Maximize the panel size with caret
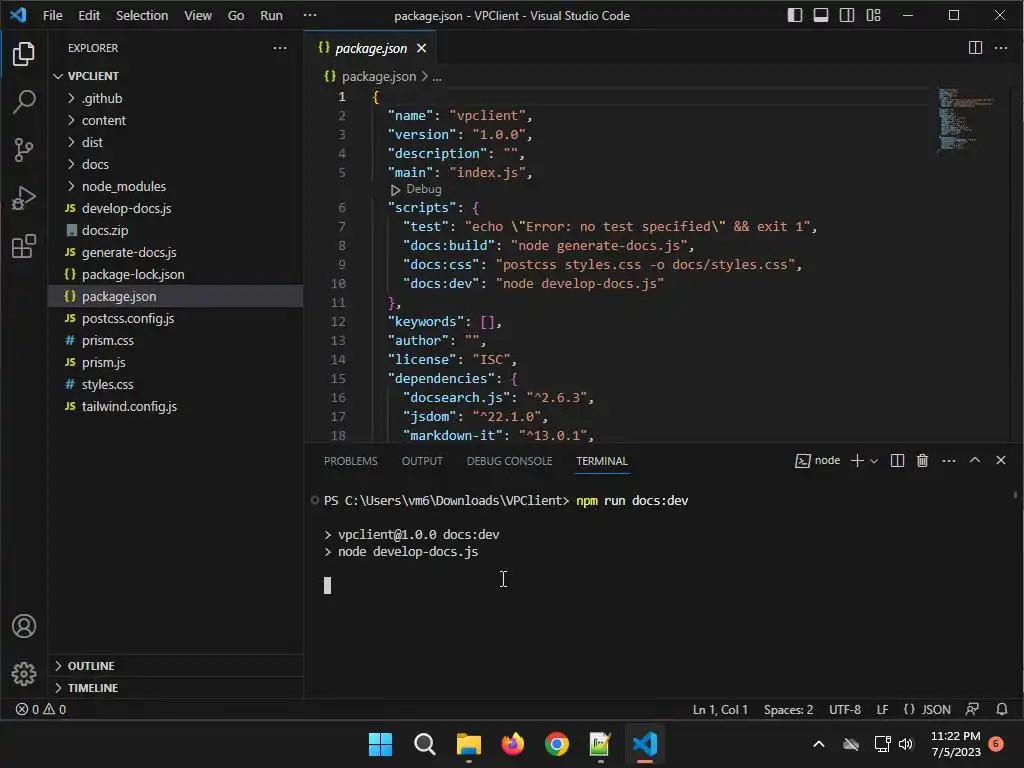1024x768 pixels. pyautogui.click(x=975, y=460)
